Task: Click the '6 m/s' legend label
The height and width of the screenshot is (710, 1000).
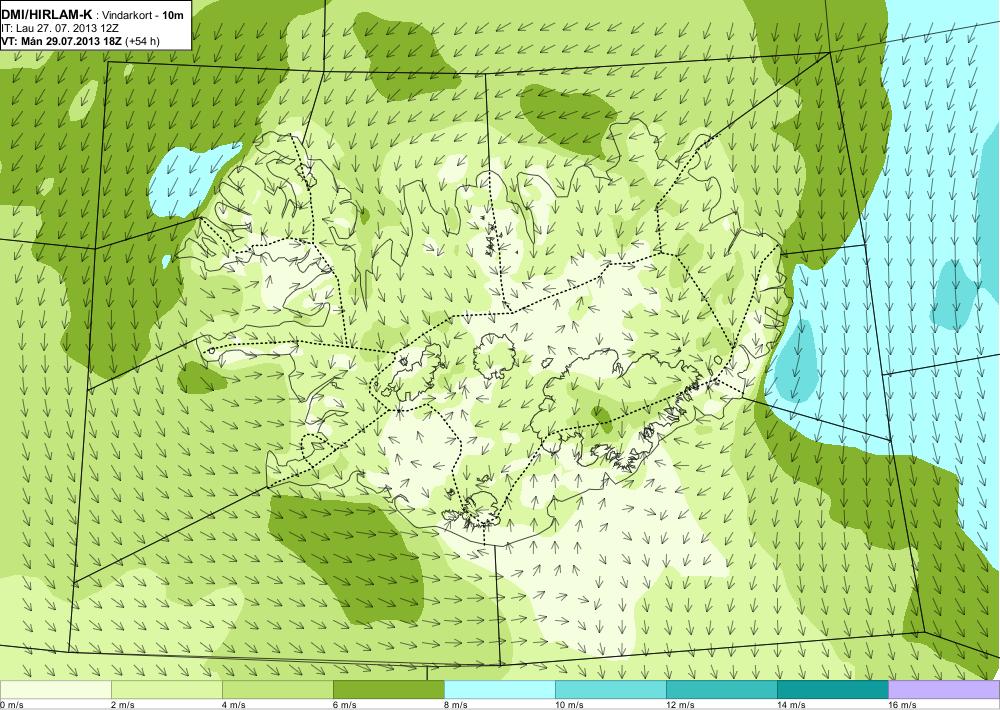Action: (x=345, y=705)
